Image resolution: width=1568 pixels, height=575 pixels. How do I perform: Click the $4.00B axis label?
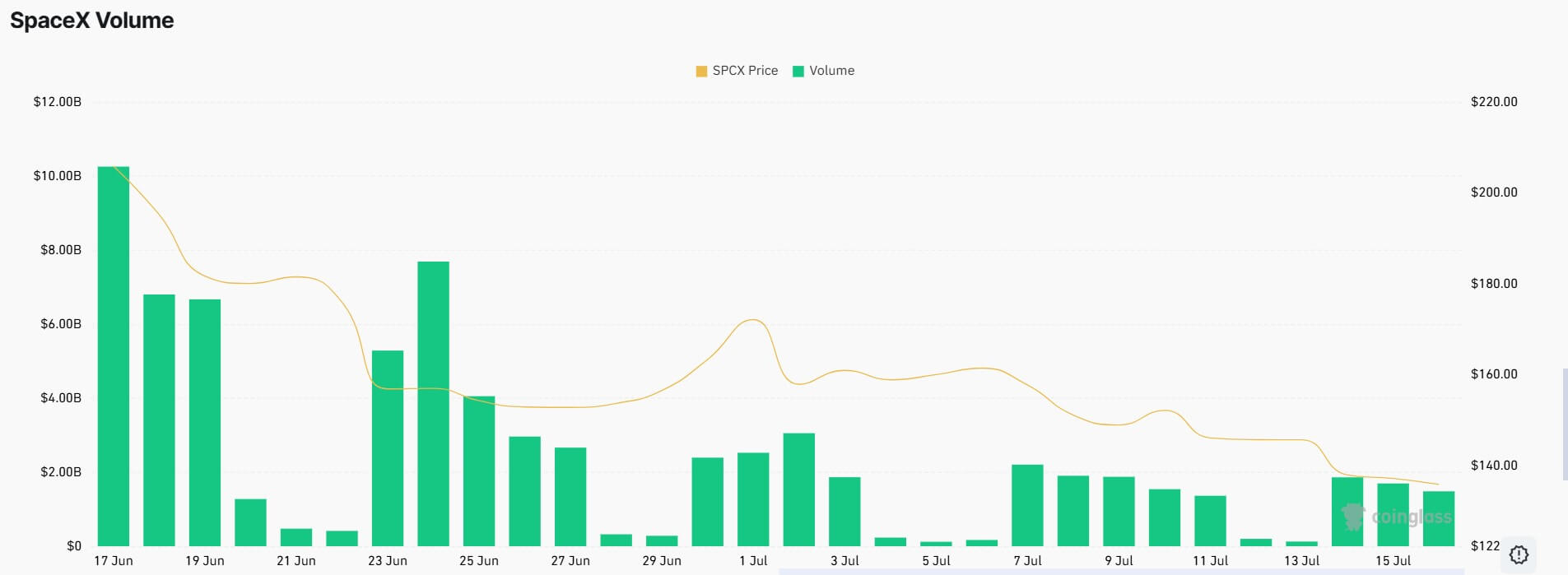[61, 398]
